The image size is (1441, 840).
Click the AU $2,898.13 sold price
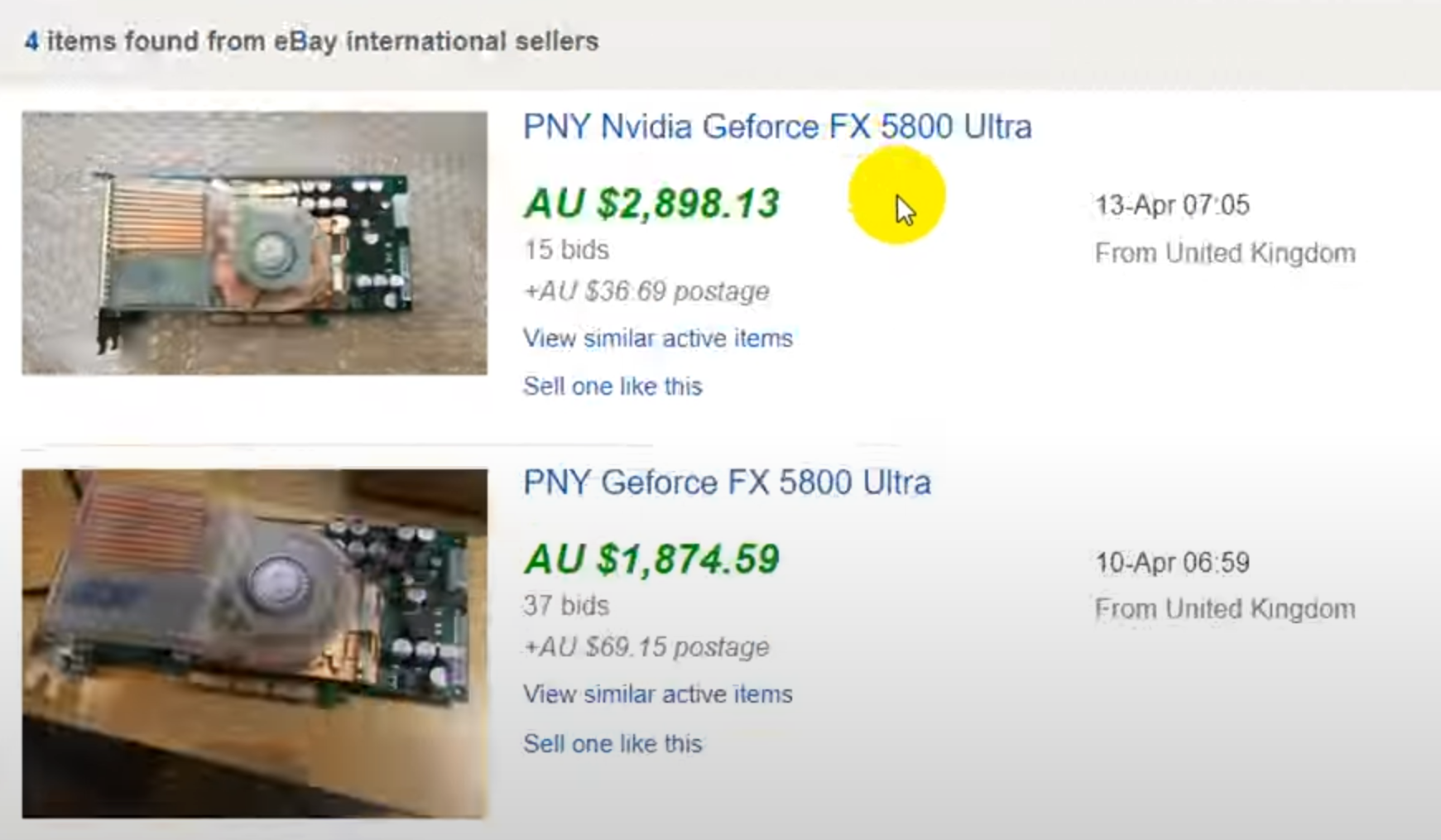pyautogui.click(x=651, y=204)
